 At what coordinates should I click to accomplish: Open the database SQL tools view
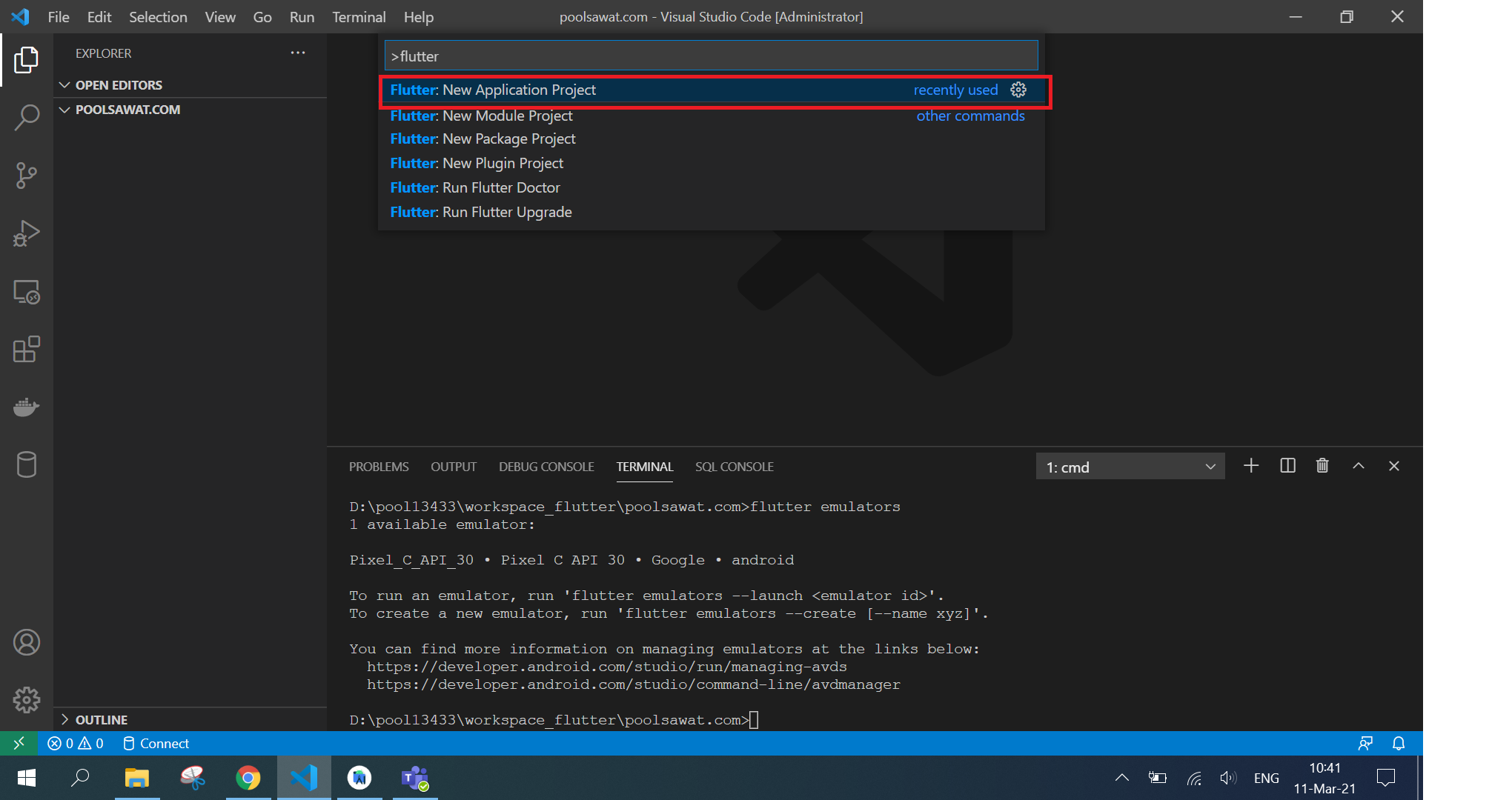[27, 464]
